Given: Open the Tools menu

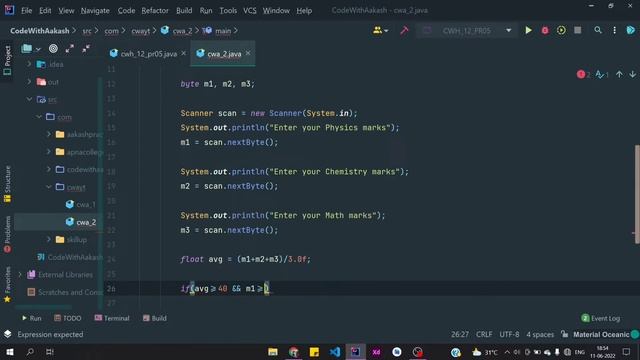Looking at the screenshot, I should (x=228, y=11).
